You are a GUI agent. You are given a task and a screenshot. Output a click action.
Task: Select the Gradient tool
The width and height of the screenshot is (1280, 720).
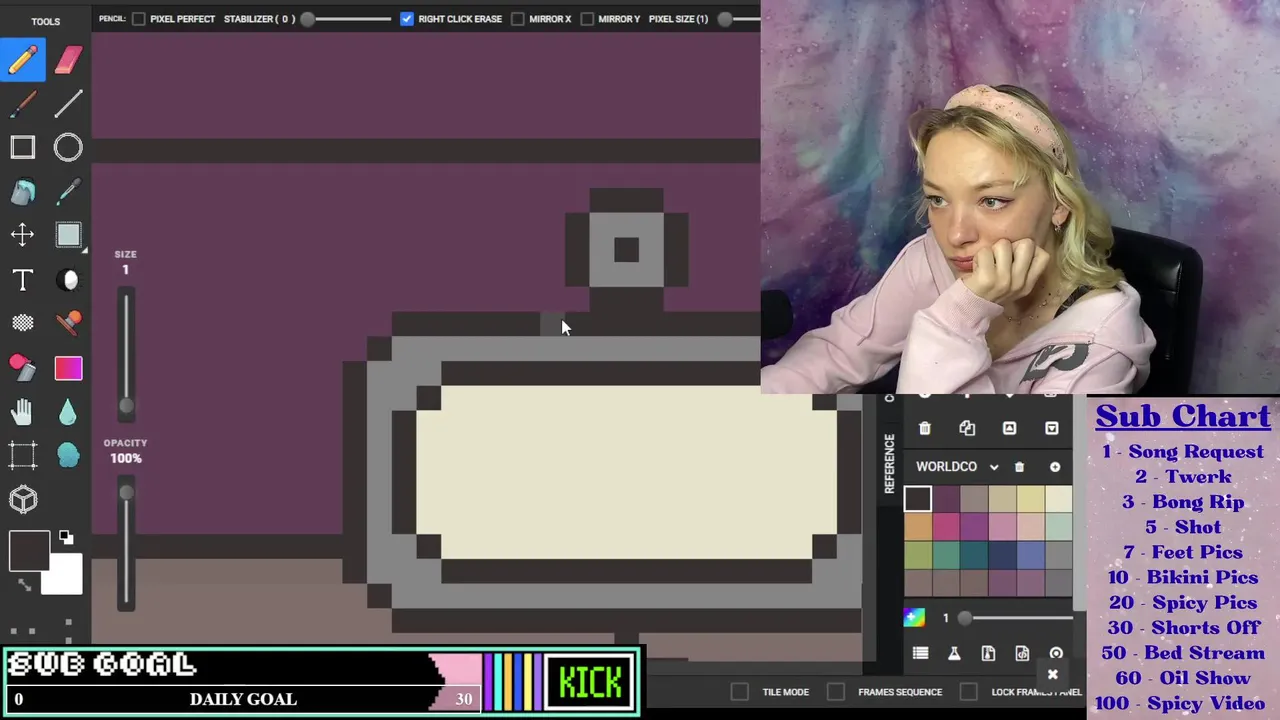click(68, 368)
